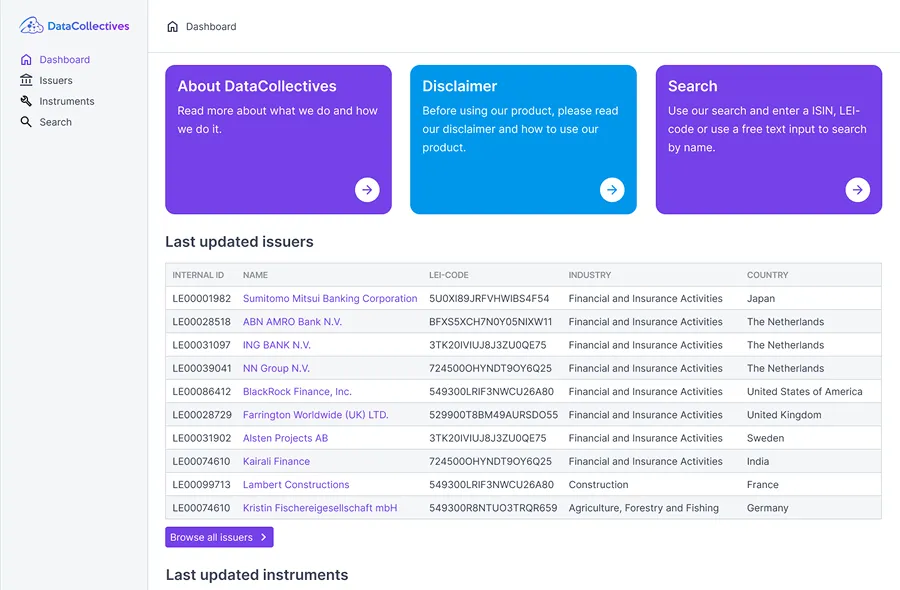Open Issuers in sidebar menu
This screenshot has height=590, width=900.
[x=56, y=80]
